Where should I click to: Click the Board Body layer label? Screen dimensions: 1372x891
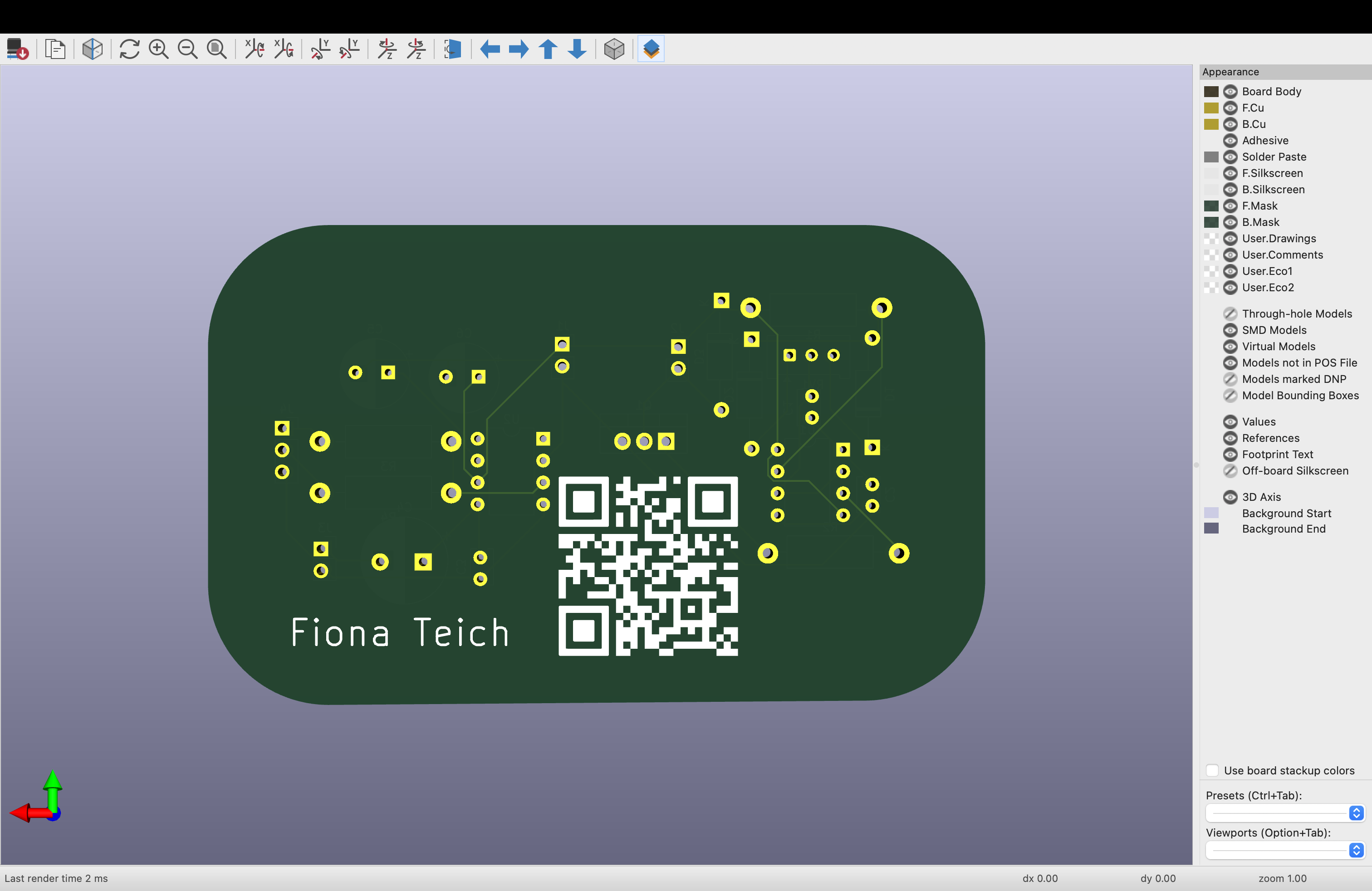point(1271,91)
